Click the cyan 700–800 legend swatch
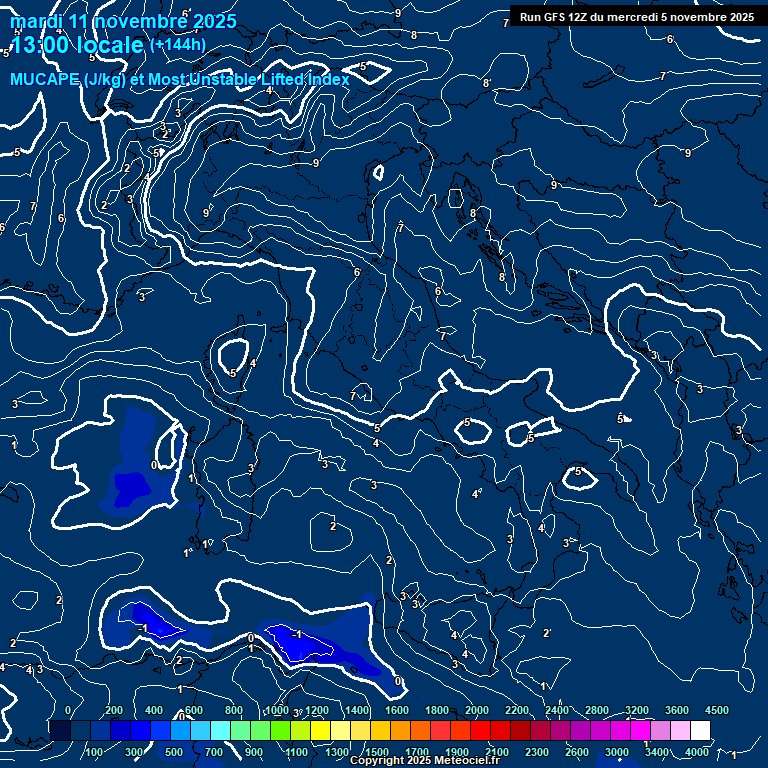768x768 pixels. pos(221,730)
